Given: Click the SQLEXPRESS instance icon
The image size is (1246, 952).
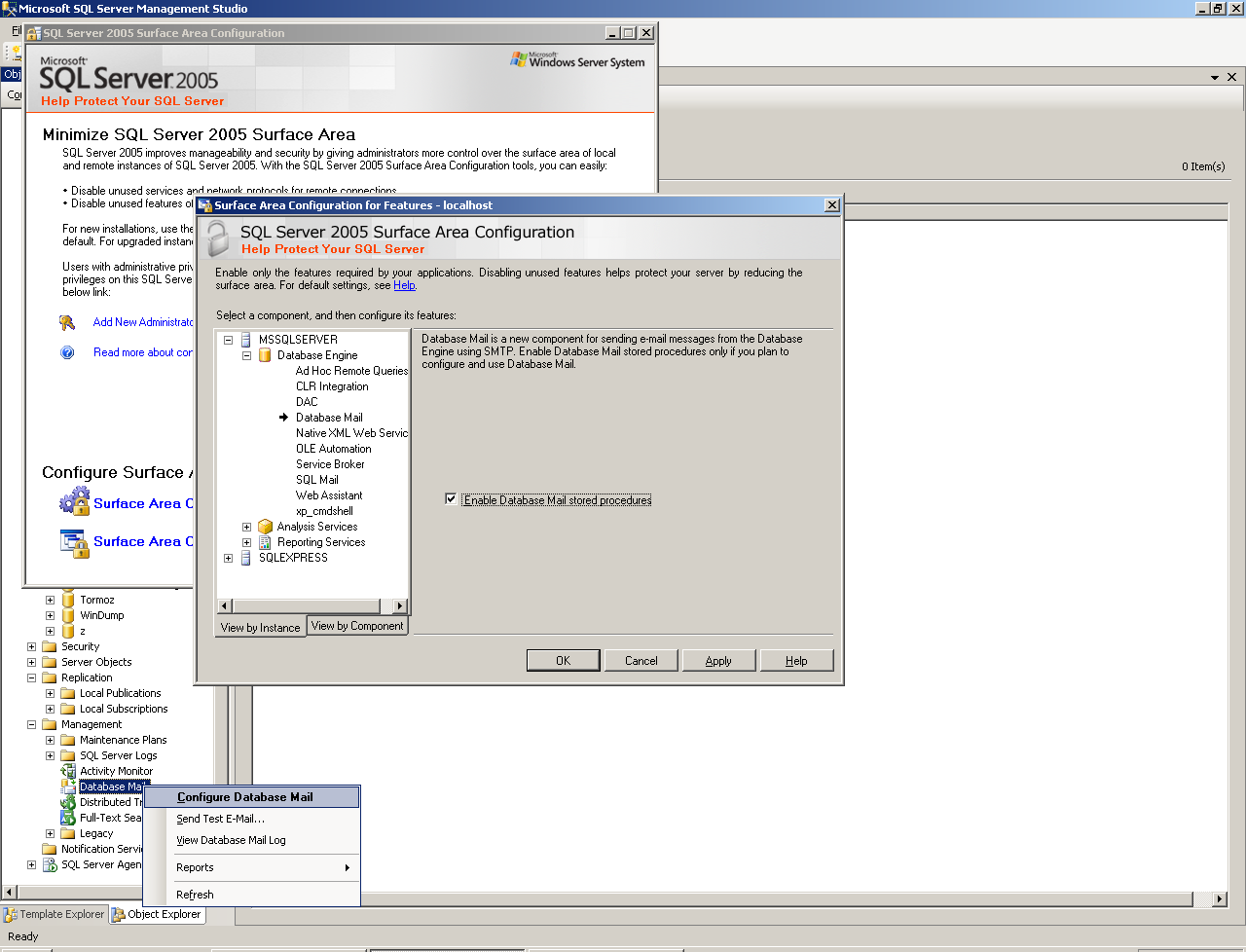Looking at the screenshot, I should click(246, 558).
